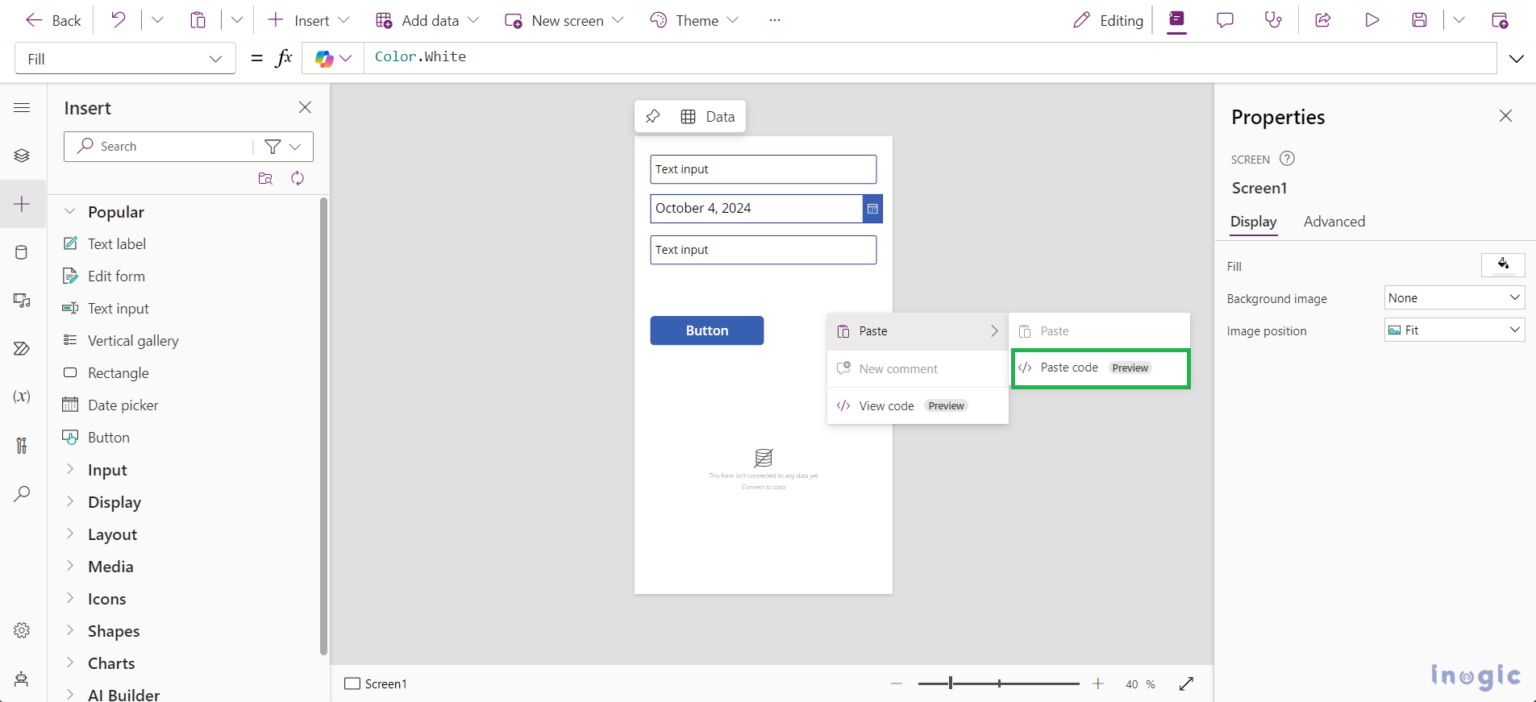Open the Fill color picker swatch
1536x702 pixels.
point(1502,265)
